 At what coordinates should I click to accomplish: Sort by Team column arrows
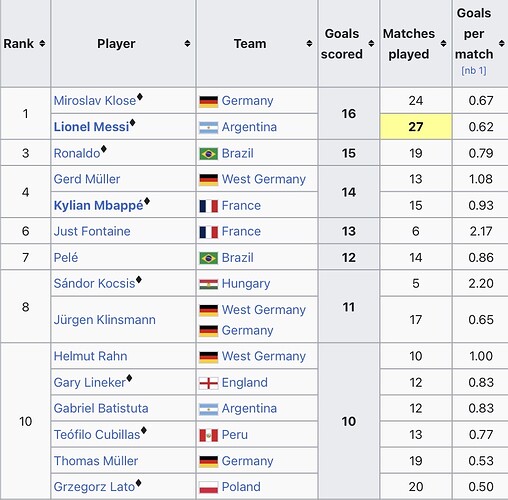(x=309, y=43)
